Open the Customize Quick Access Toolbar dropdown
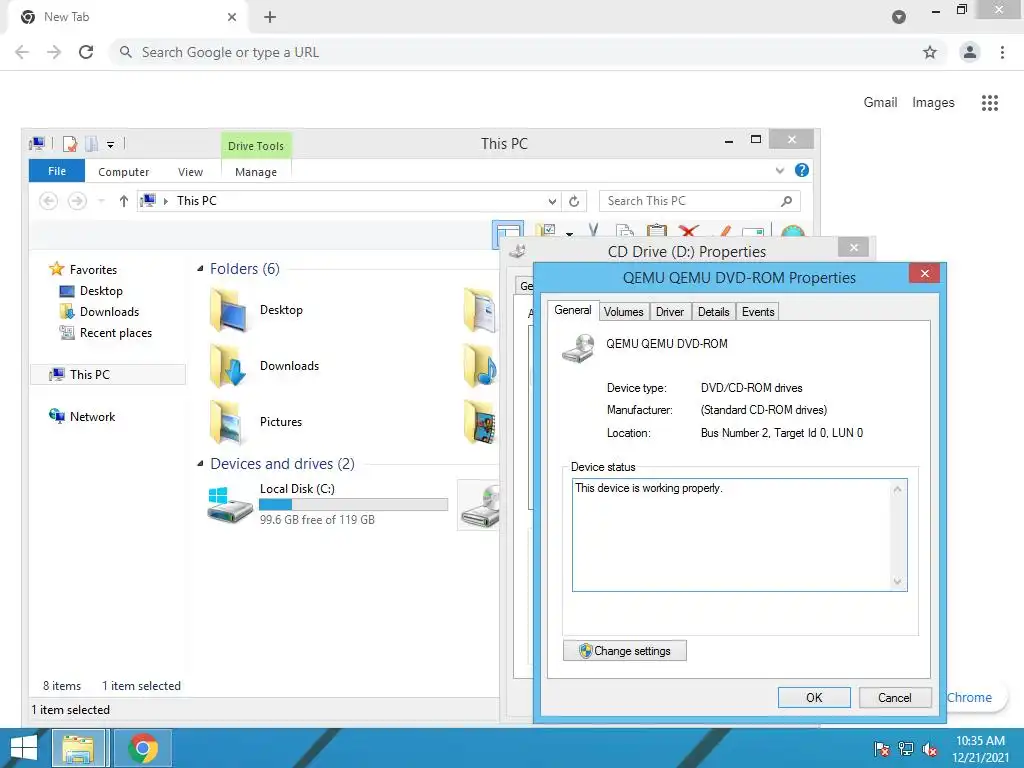Viewport: 1024px width, 768px height. (110, 144)
